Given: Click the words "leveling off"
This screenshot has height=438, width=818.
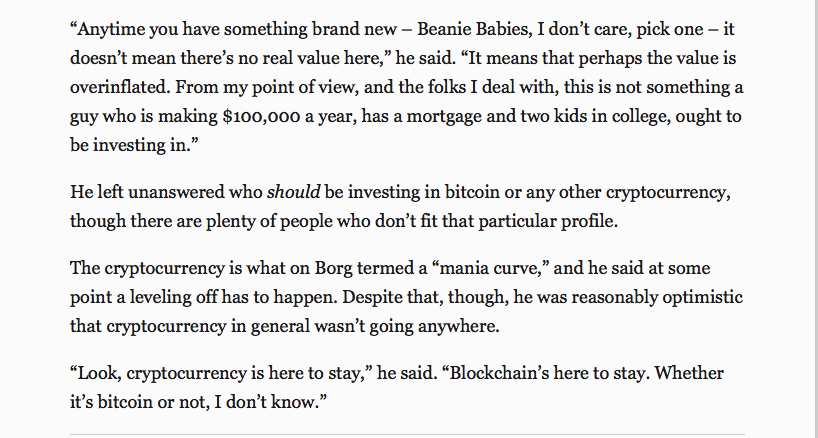Looking at the screenshot, I should click(x=174, y=298).
